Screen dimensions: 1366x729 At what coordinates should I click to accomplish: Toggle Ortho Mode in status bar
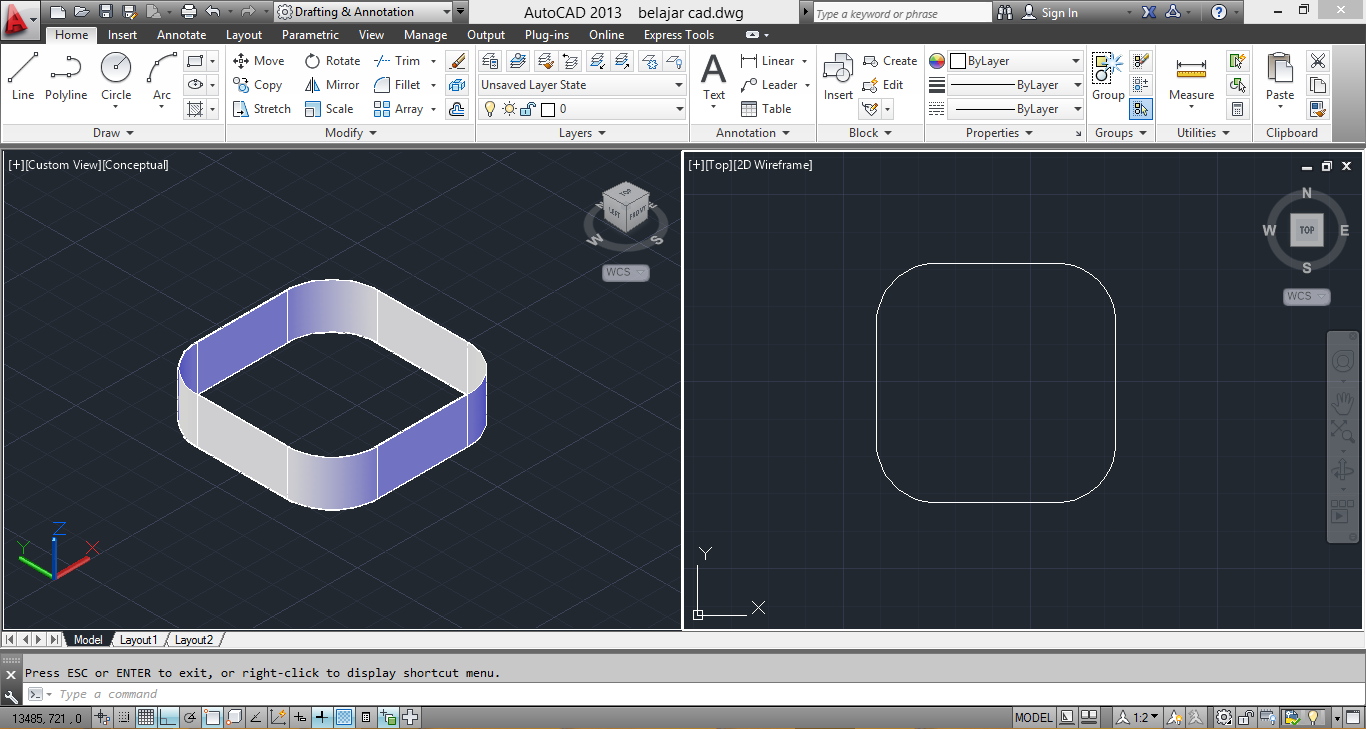pos(168,717)
